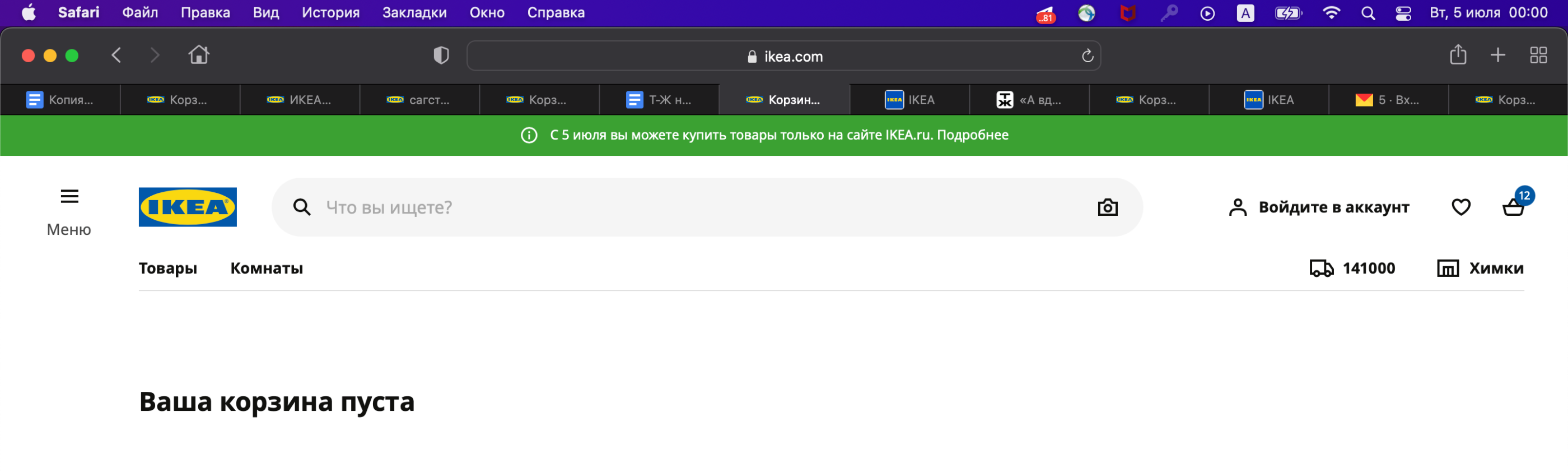
Task: Open the Комнаты navigation tab
Action: 267,268
